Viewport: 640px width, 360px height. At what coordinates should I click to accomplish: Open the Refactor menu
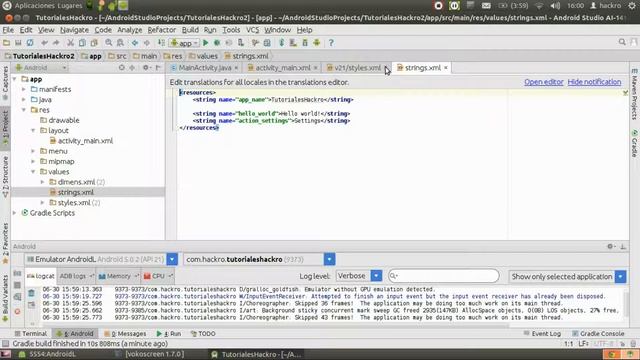tap(162, 30)
